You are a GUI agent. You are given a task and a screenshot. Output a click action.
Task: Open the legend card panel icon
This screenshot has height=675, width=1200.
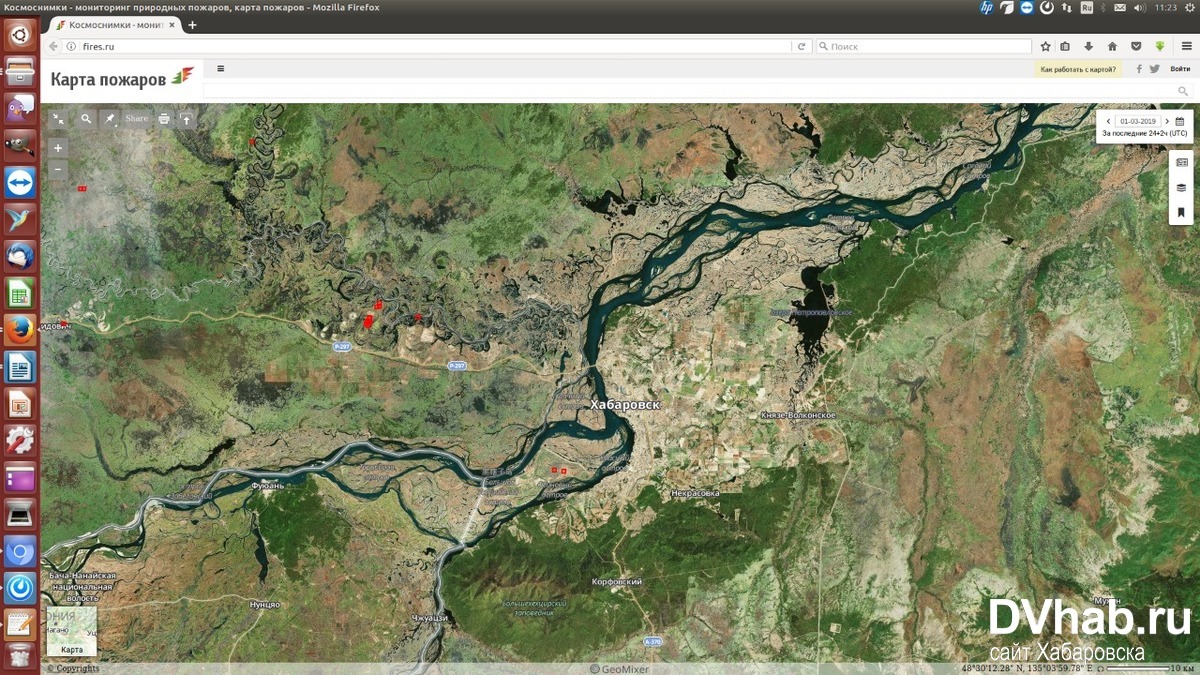[x=1181, y=162]
